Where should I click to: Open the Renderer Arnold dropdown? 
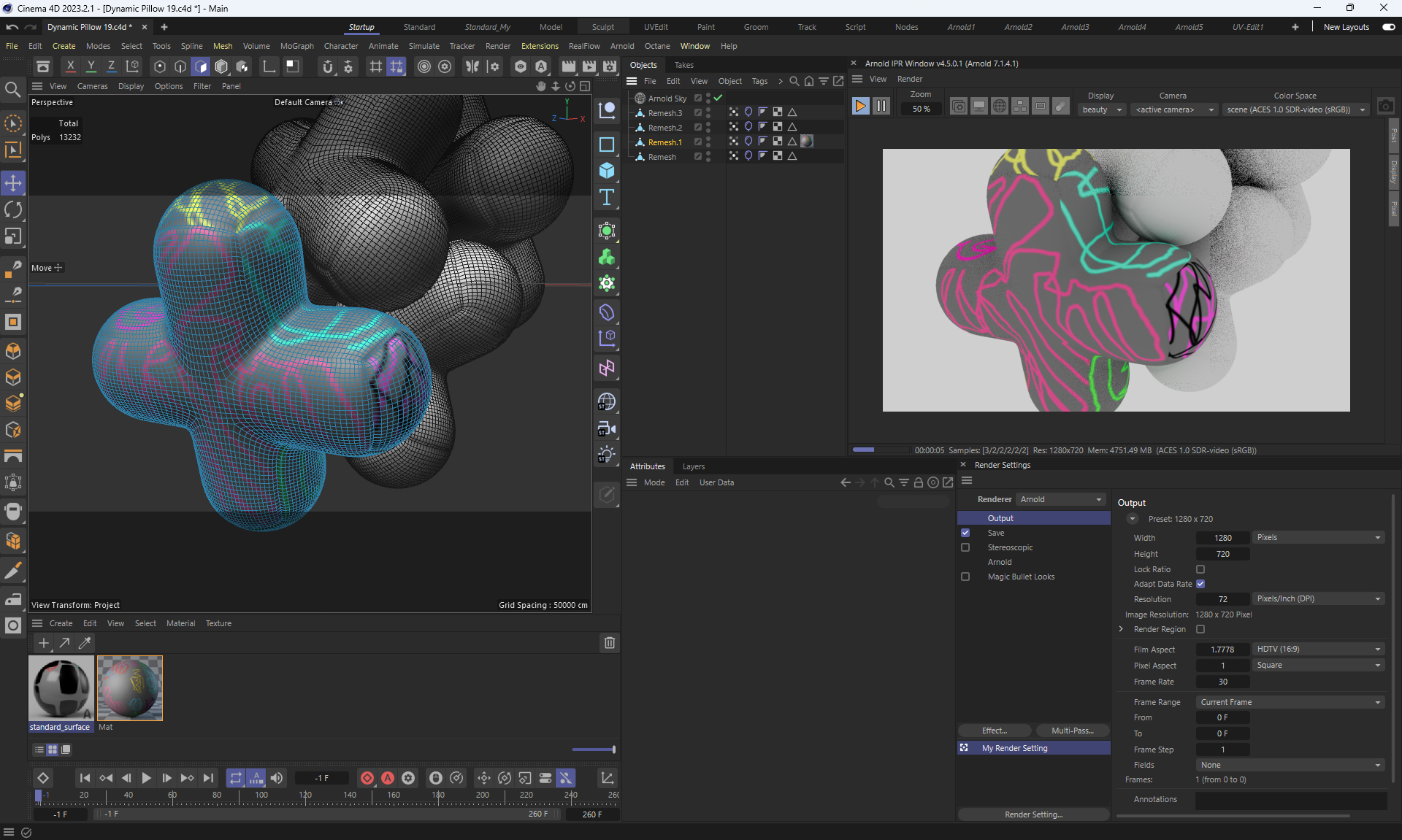pyautogui.click(x=1060, y=499)
